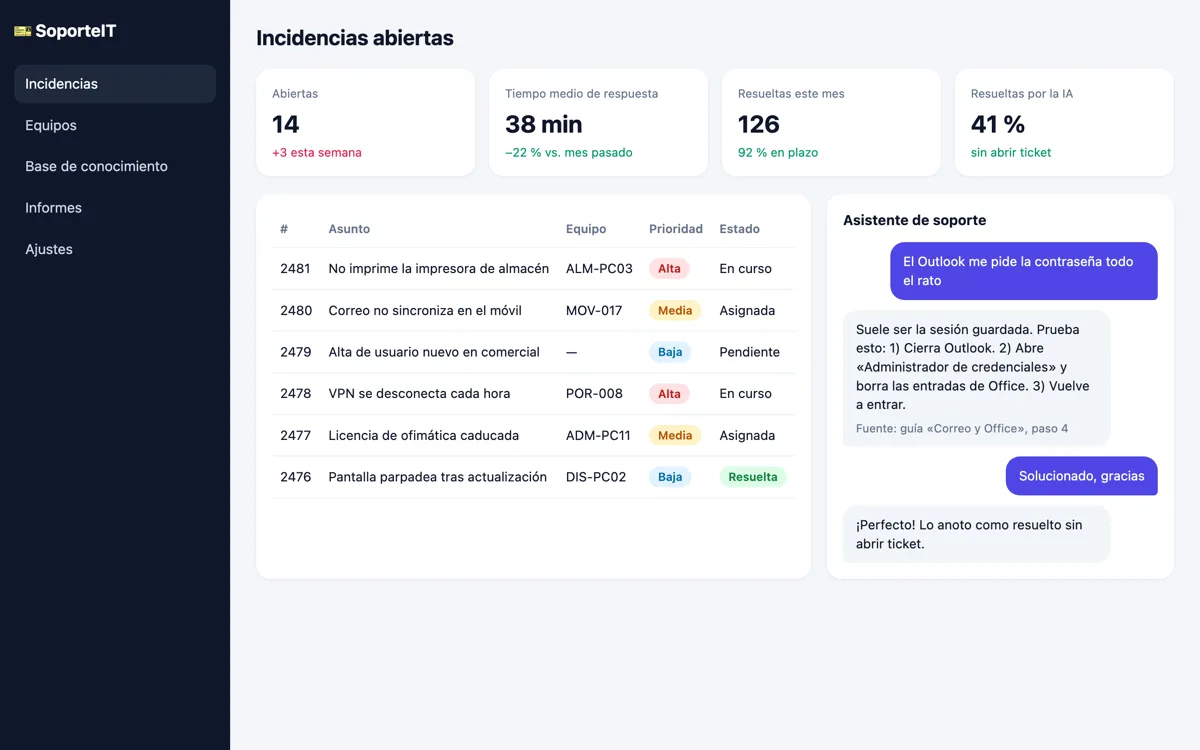
Task: Click the Media badge on incident 2480
Action: pos(675,311)
